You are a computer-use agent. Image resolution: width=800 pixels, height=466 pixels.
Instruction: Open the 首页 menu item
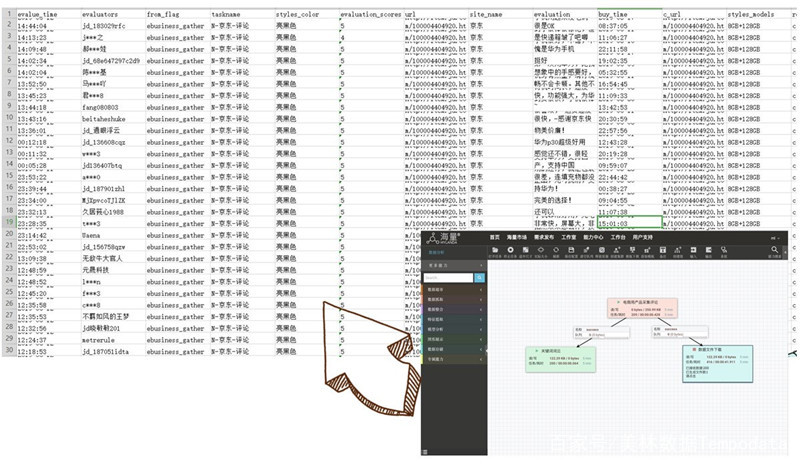click(x=494, y=237)
